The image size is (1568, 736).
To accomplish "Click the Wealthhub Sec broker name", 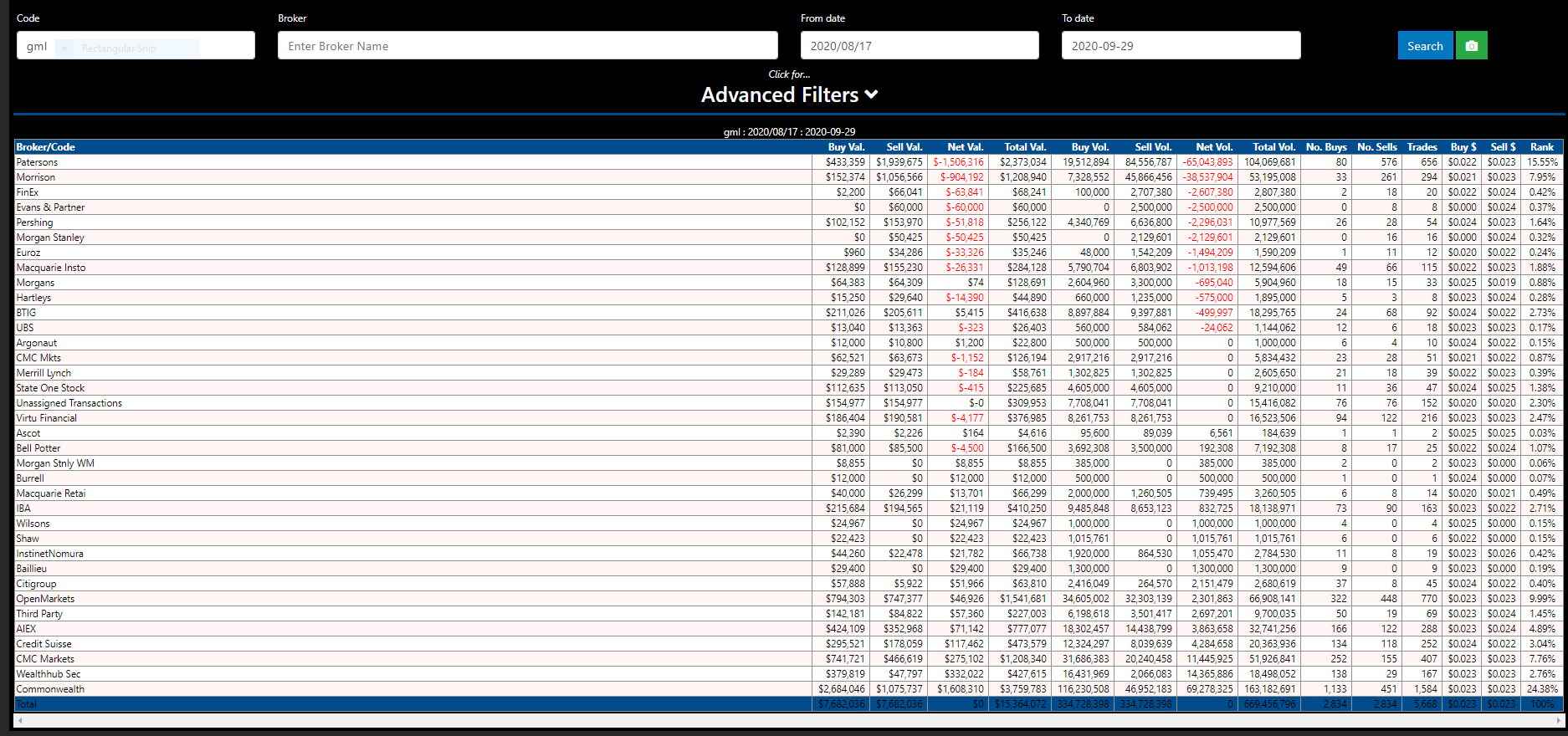I will 49,674.
